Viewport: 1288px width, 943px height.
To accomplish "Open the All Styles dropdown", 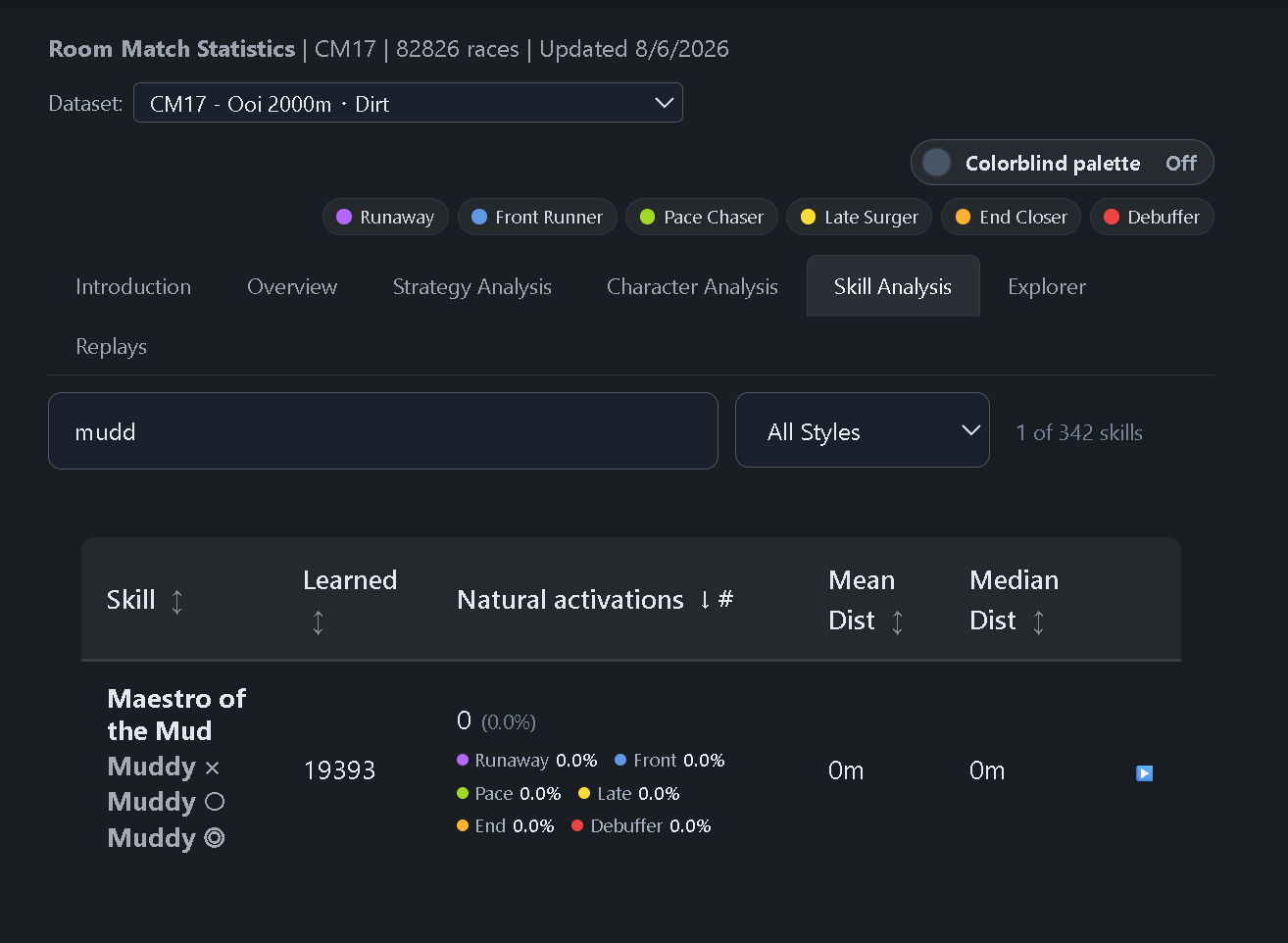I will click(863, 430).
